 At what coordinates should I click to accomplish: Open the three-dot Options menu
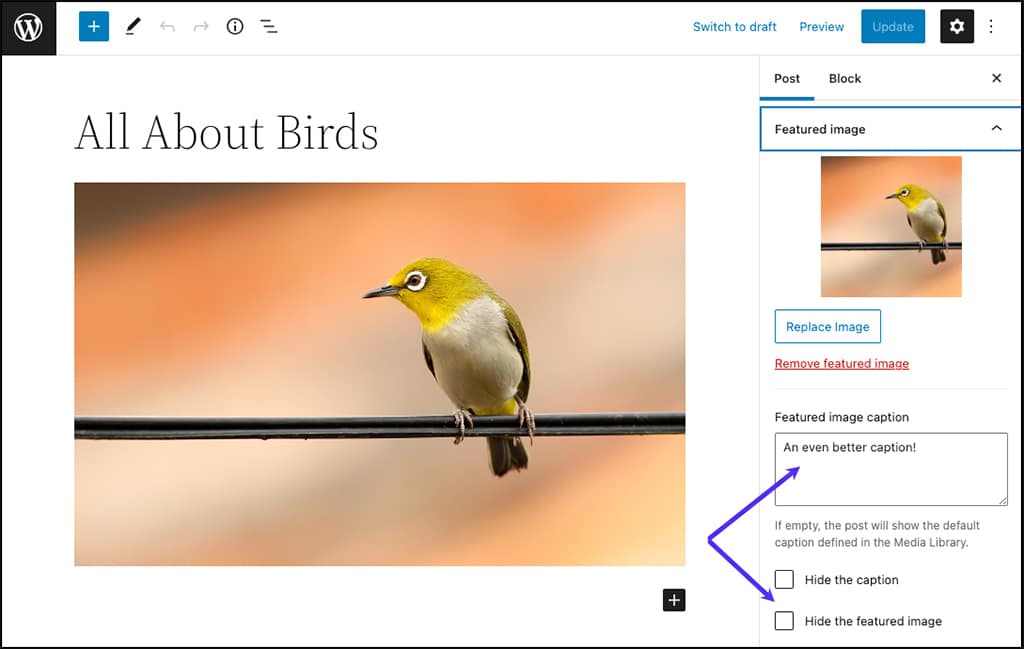(x=991, y=26)
